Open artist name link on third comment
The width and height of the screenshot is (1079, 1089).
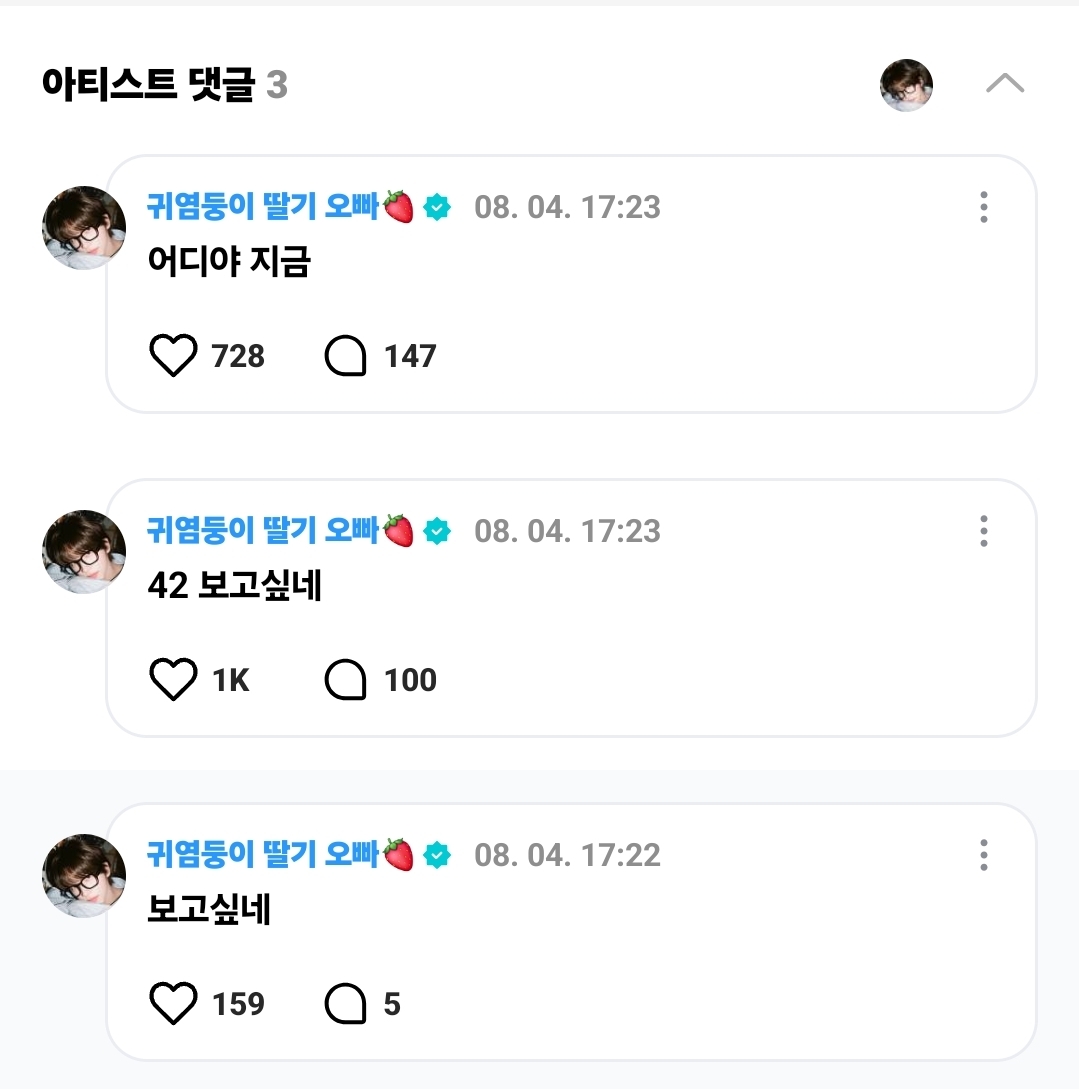click(263, 855)
